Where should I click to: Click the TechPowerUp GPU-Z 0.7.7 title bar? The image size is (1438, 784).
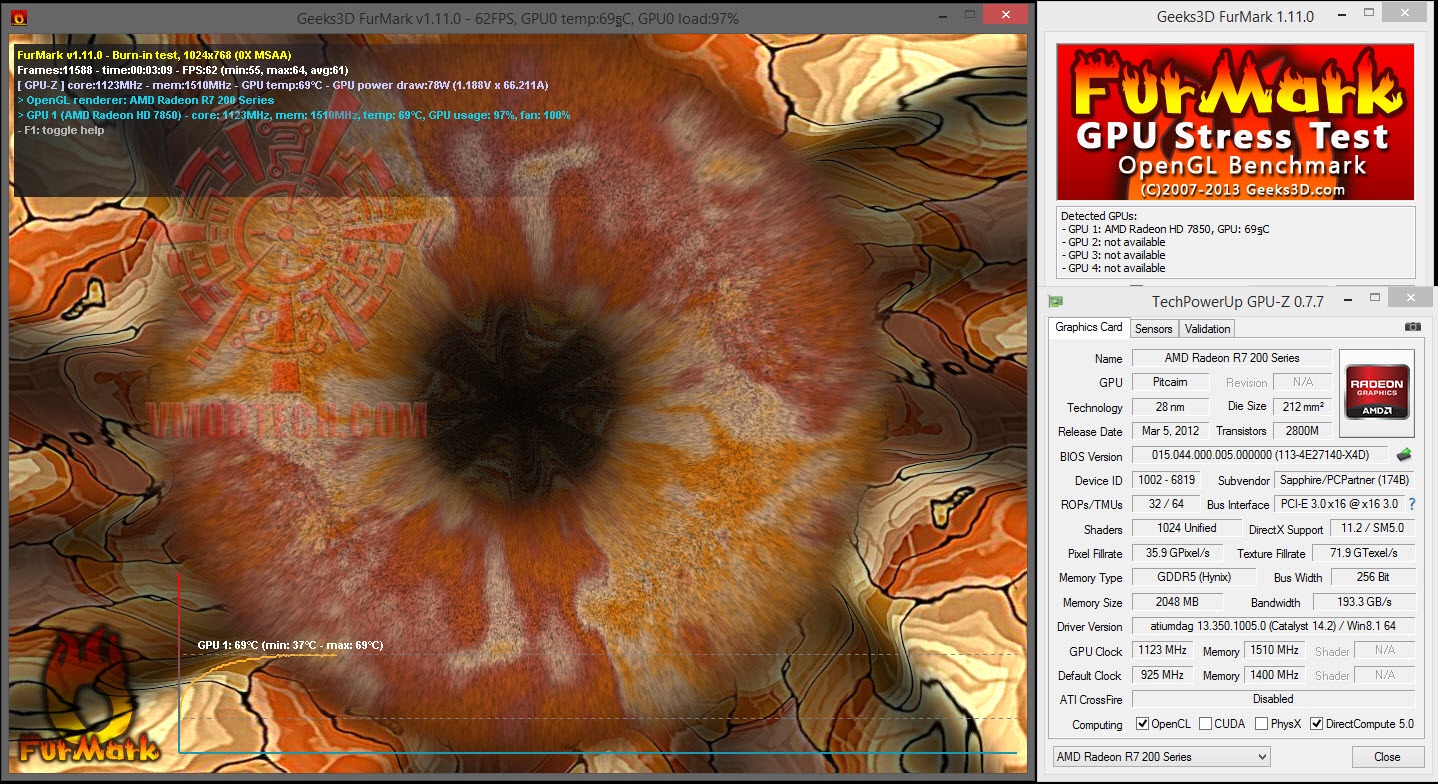coord(1238,300)
